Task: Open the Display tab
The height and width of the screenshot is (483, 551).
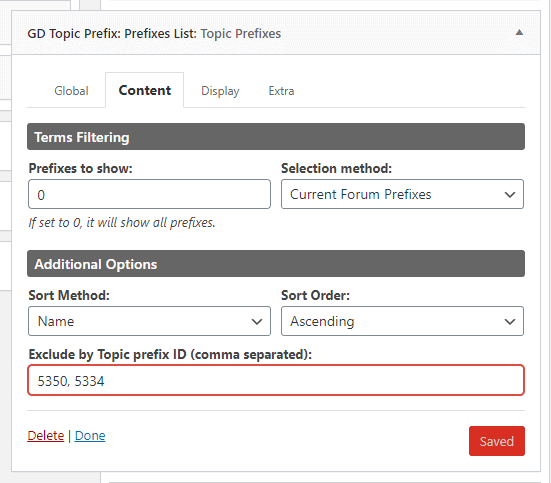Action: [220, 91]
